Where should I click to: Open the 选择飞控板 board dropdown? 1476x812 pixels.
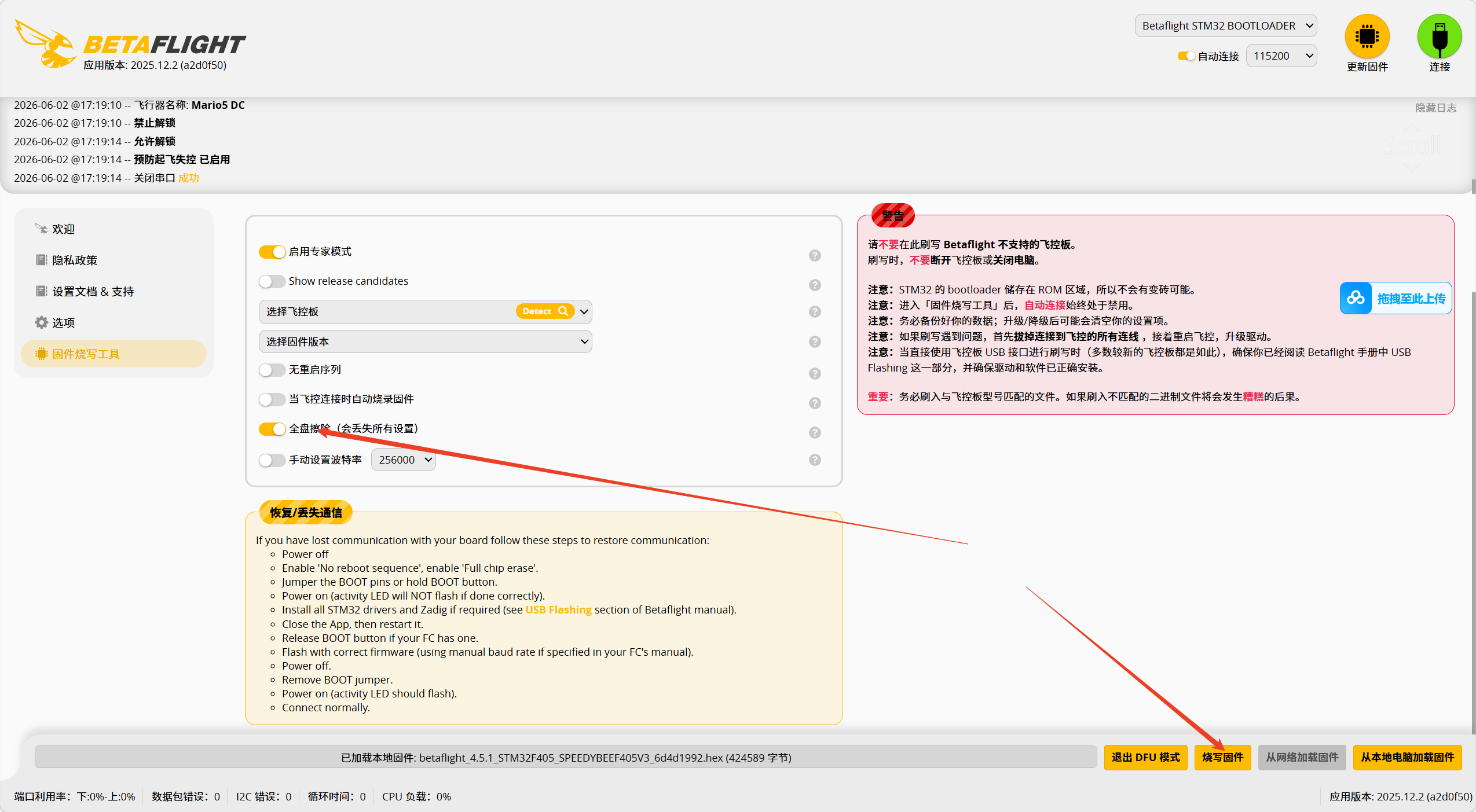tap(425, 311)
